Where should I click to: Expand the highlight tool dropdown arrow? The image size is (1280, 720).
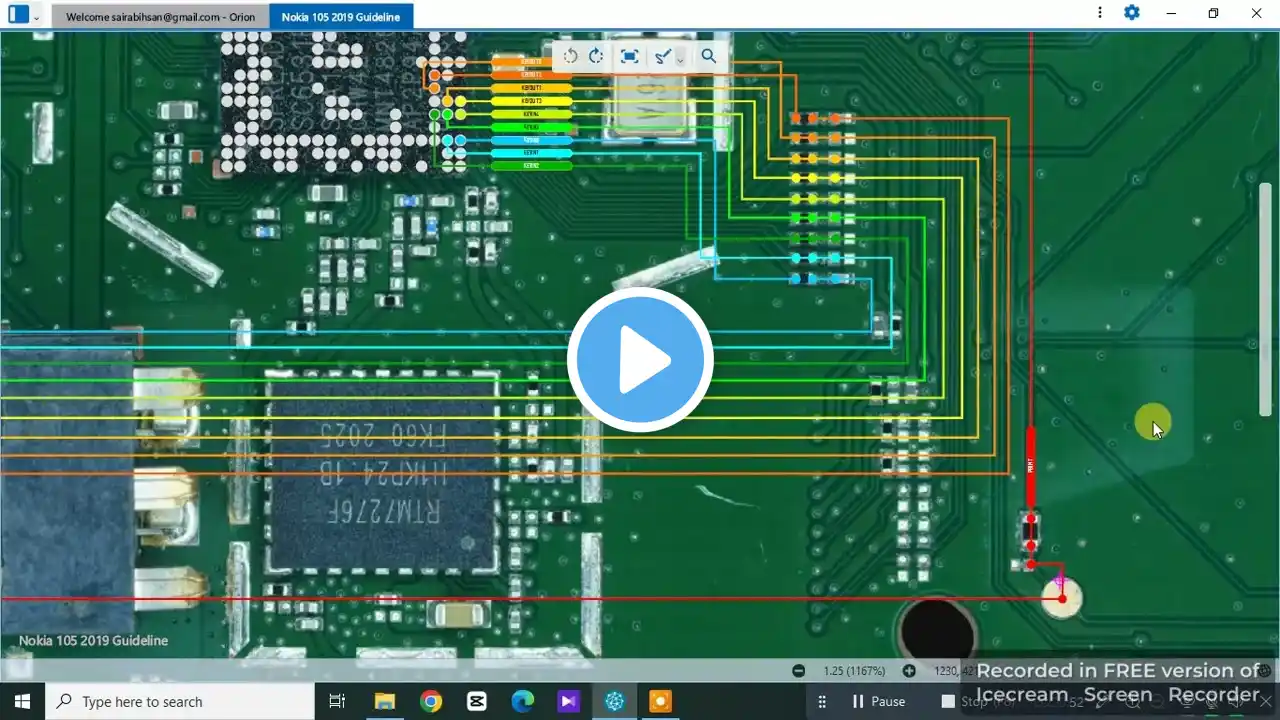680,59
